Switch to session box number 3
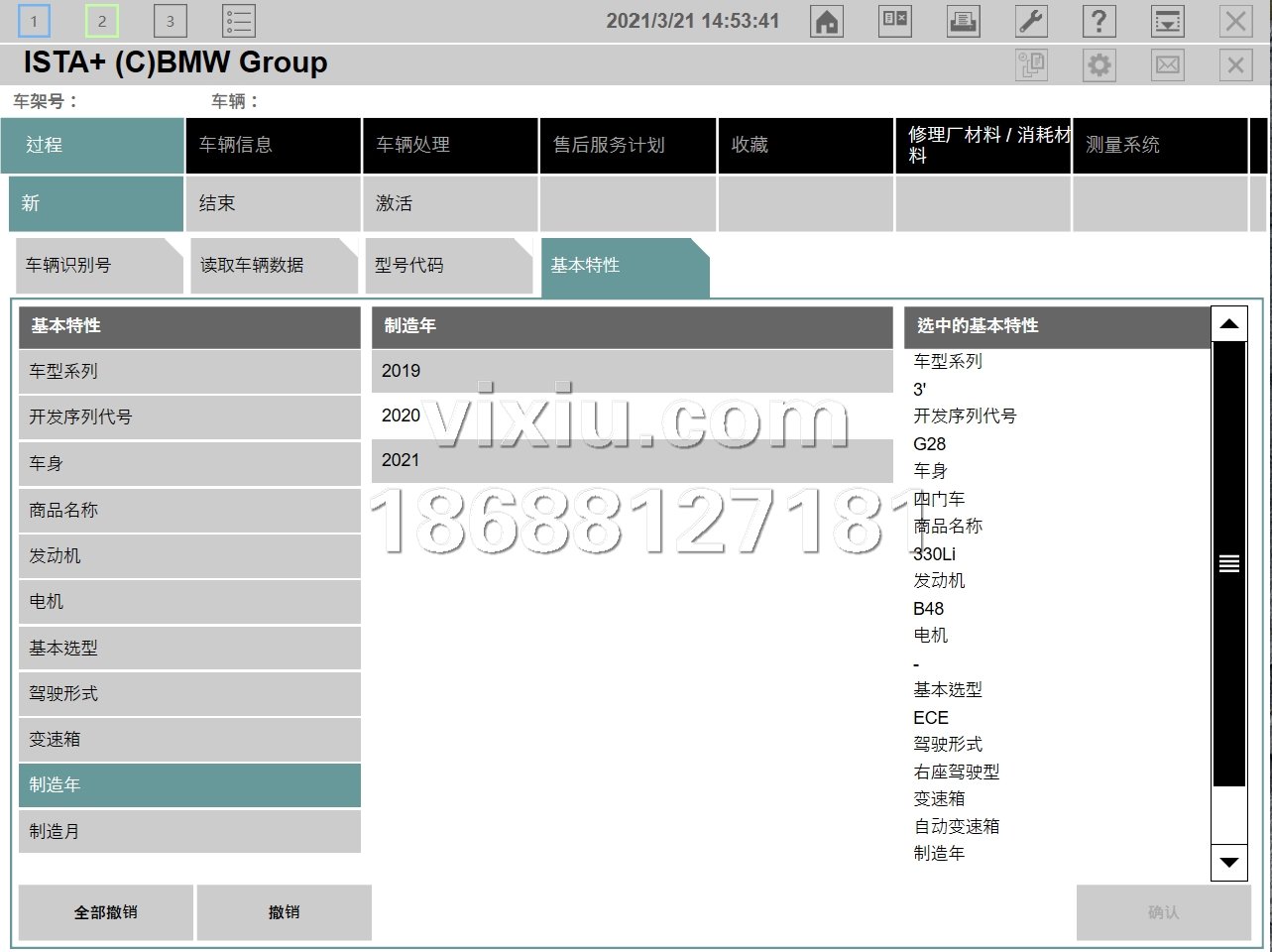The height and width of the screenshot is (952, 1272). (x=170, y=21)
